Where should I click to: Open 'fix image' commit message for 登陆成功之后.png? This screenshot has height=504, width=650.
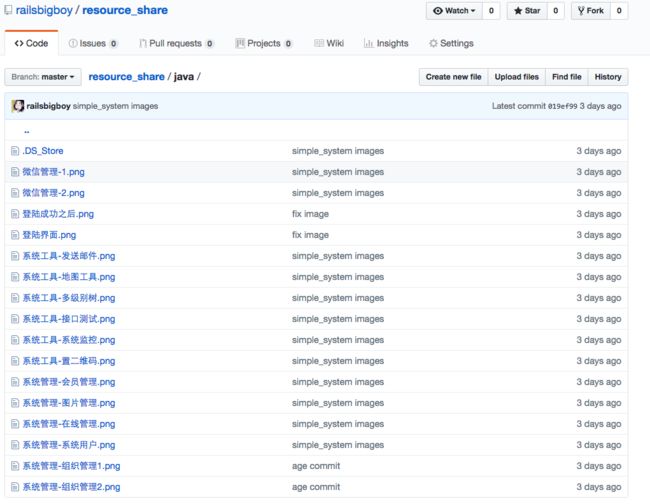click(310, 214)
